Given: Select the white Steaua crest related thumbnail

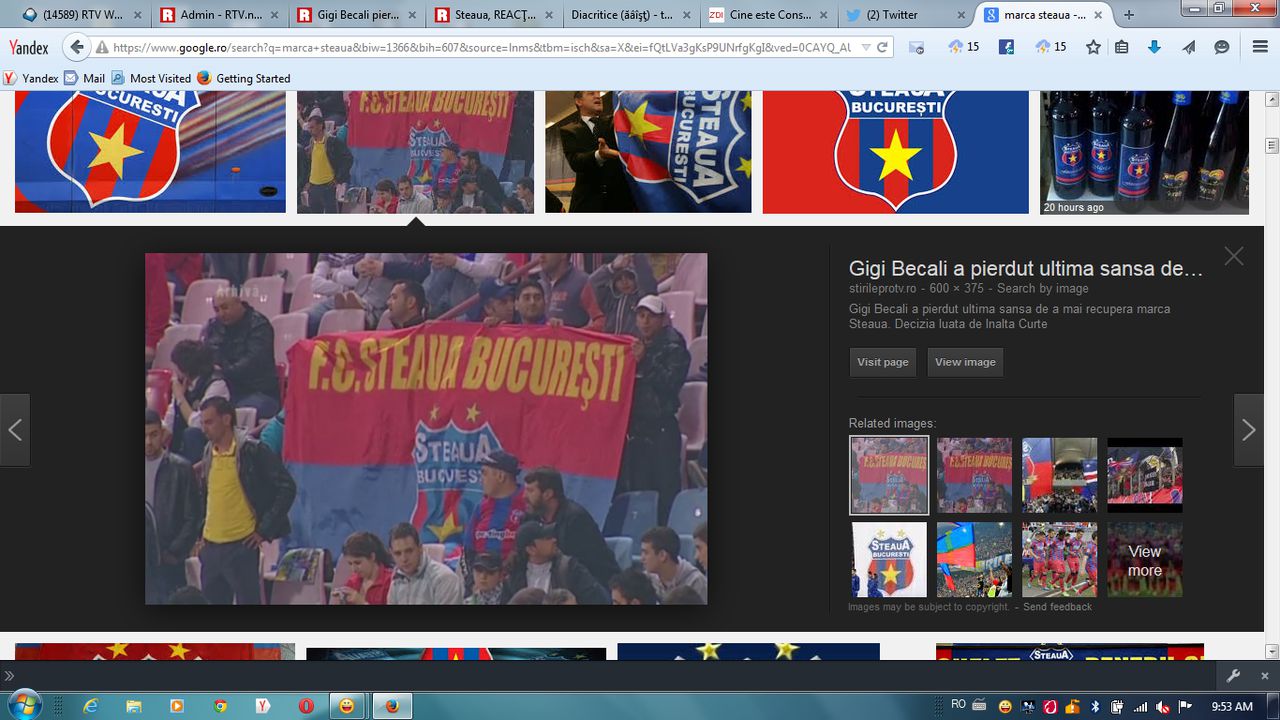Looking at the screenshot, I should click(x=890, y=560).
